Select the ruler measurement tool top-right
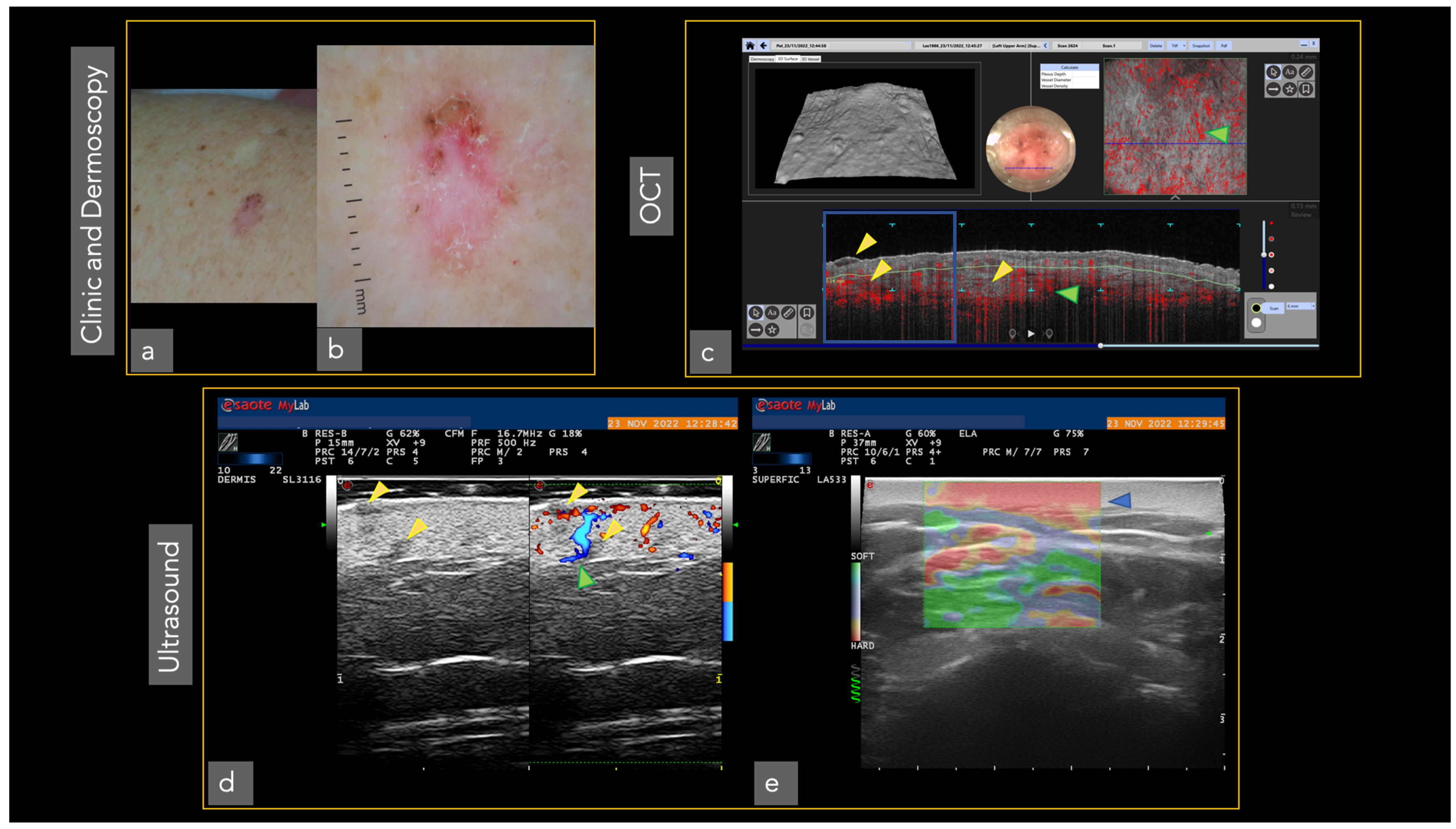Screen dimensions: 1456x829 [1306, 72]
